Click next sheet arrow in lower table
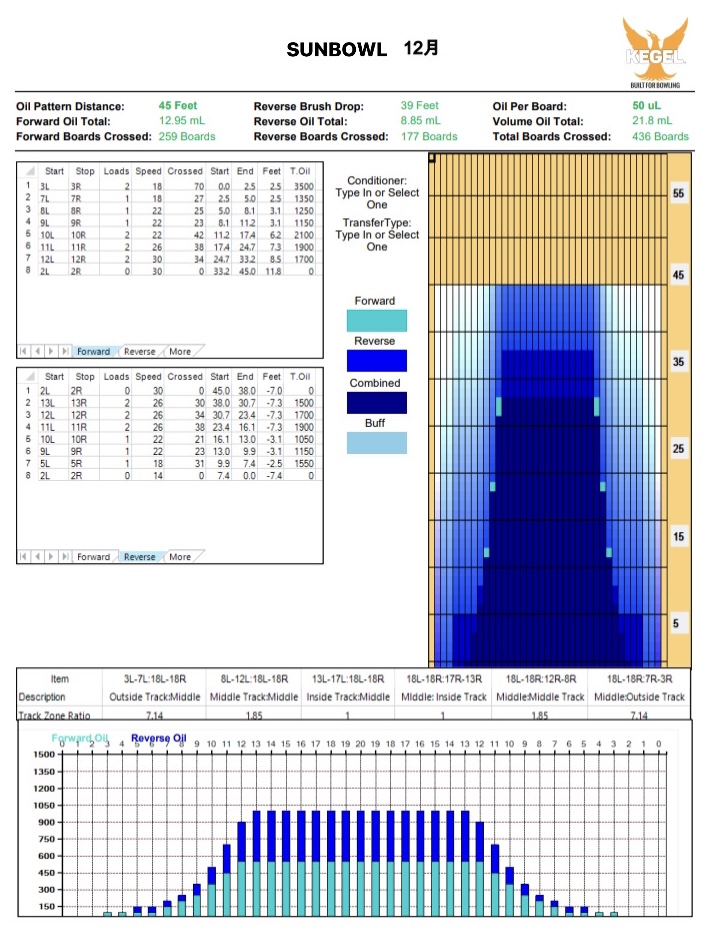The width and height of the screenshot is (708, 946). [x=51, y=556]
